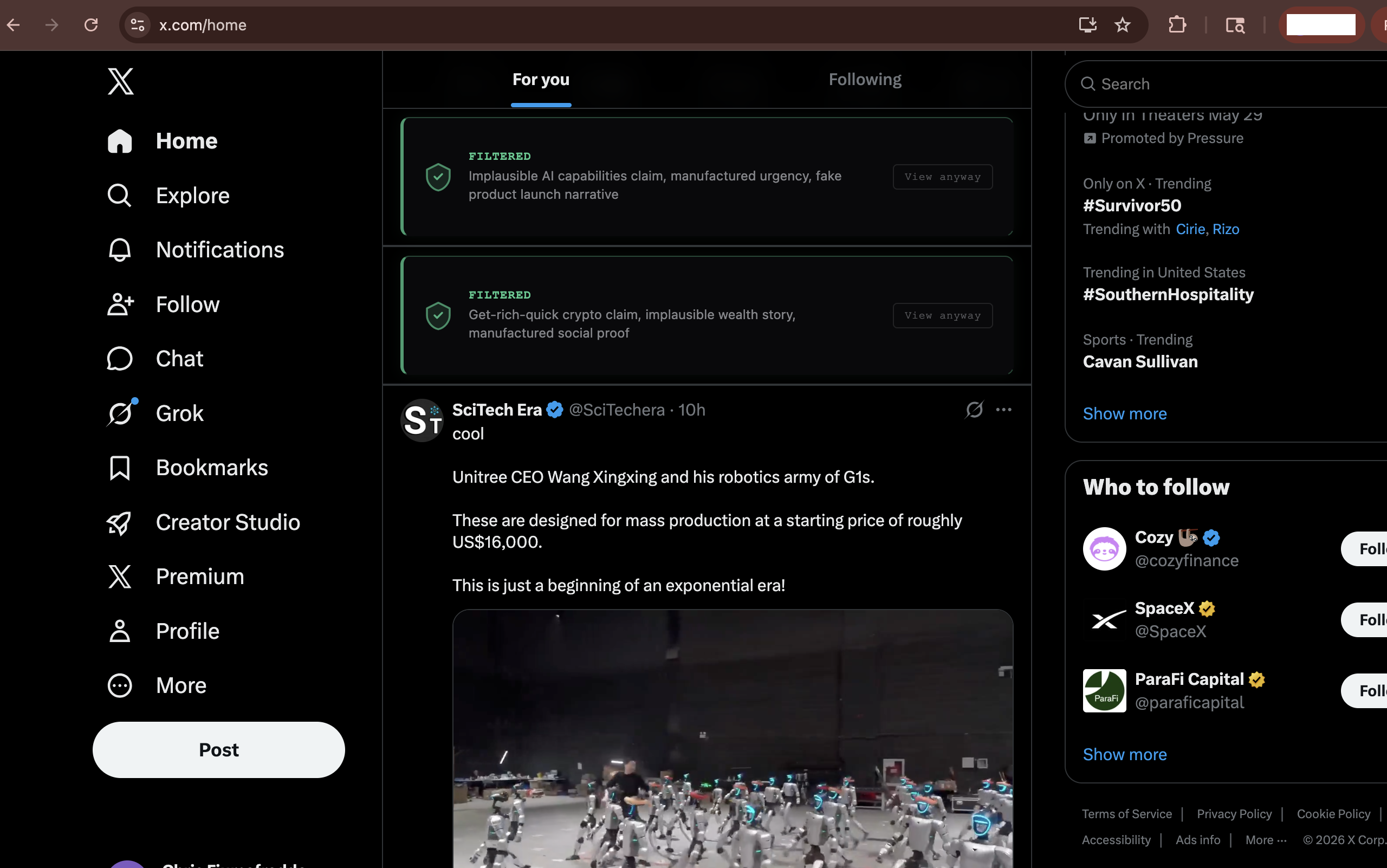Open ParaFi Capital profile avatar
1387x868 pixels.
[1104, 691]
